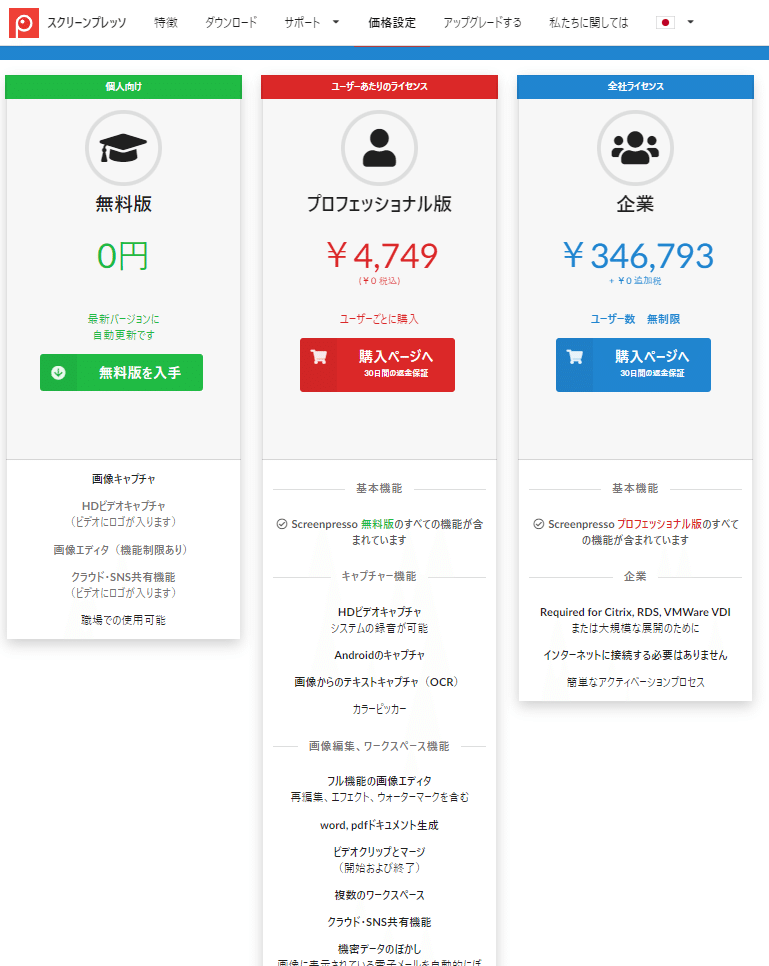Open the ダウンロード menu item

coord(231,23)
